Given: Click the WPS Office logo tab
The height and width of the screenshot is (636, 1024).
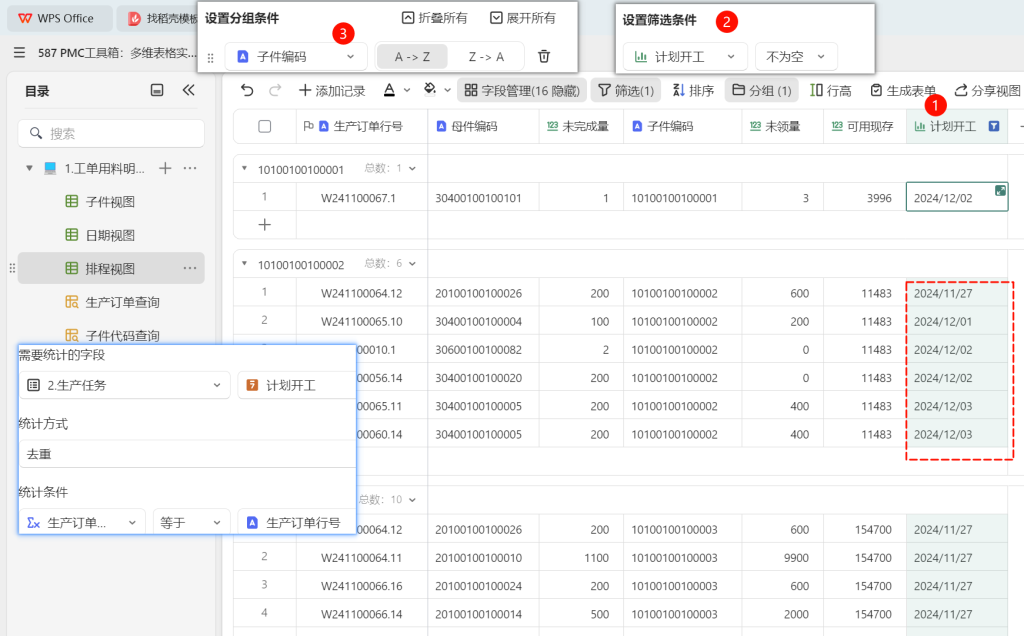Looking at the screenshot, I should click(57, 18).
